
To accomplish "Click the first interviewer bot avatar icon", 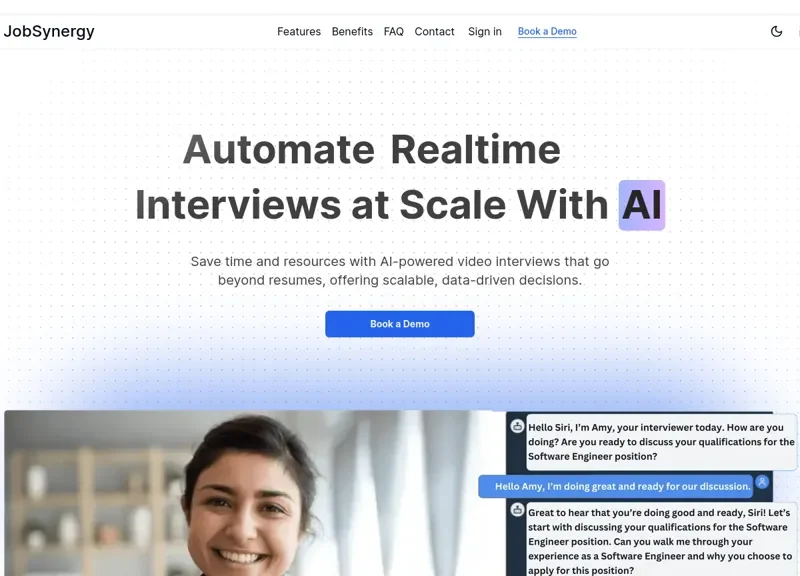I will (517, 427).
